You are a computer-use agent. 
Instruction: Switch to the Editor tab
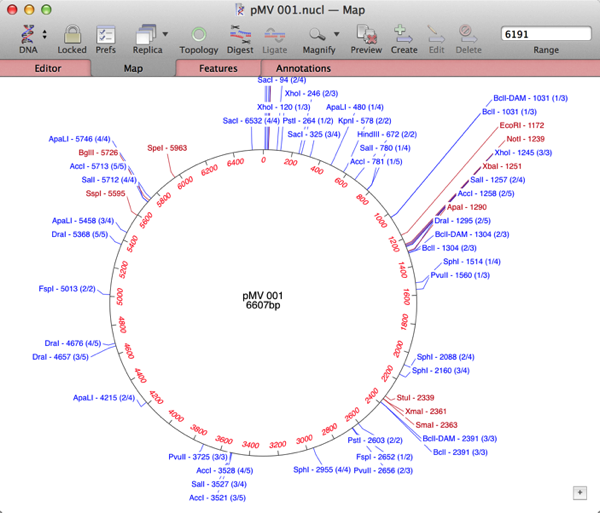click(47, 69)
